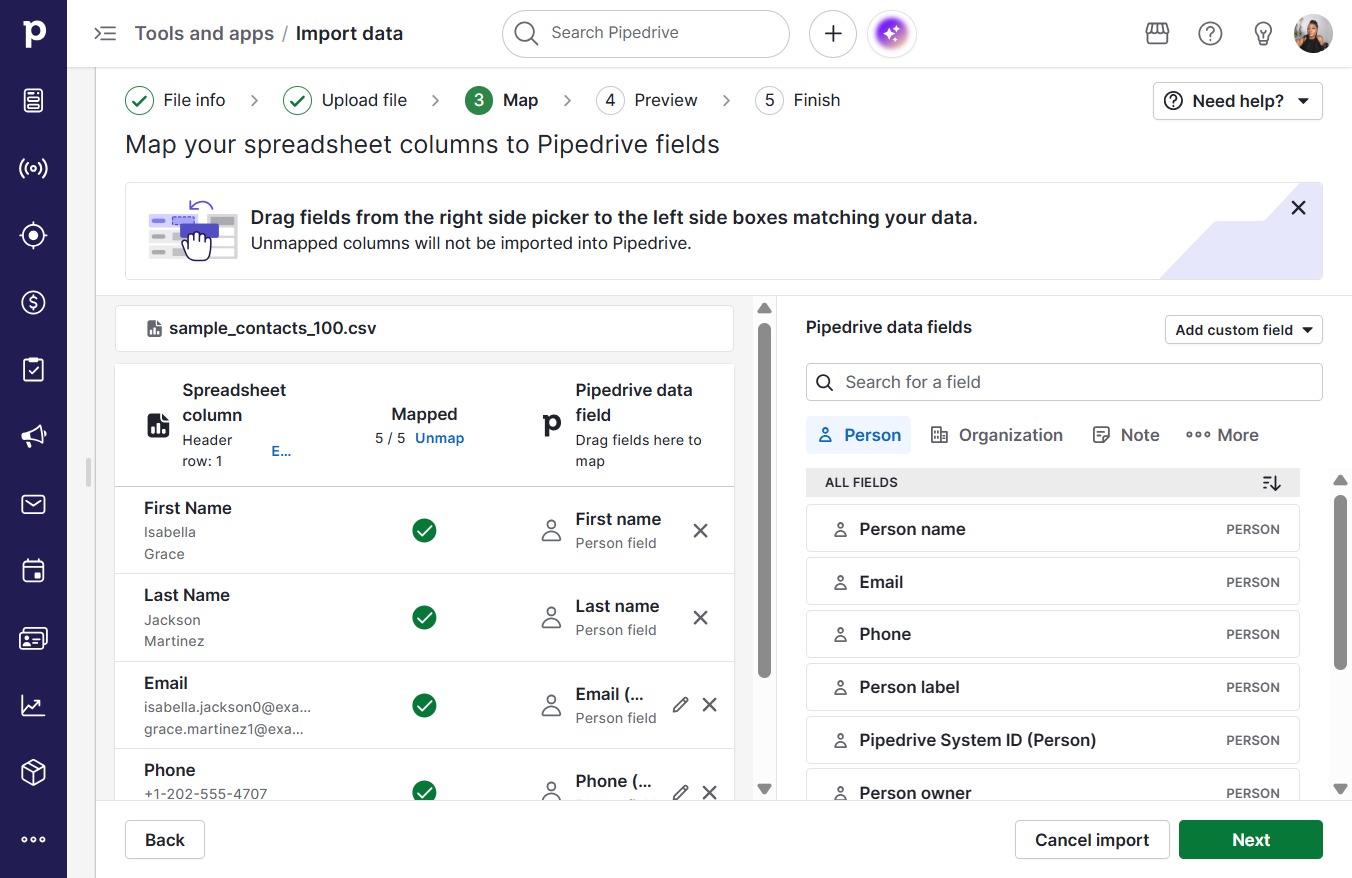Screen dimensions: 1352x878
Task: Click the mapping list scrollbar down arrow
Action: coord(765,789)
